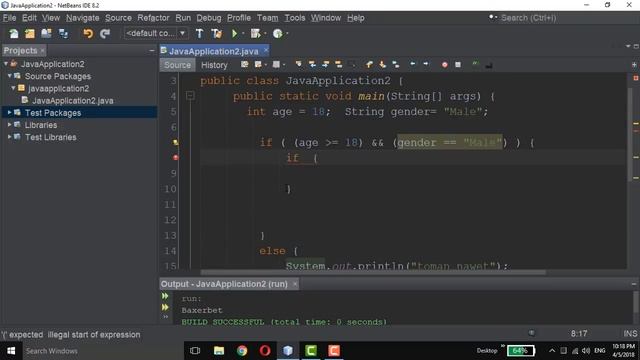The image size is (640, 360).
Task: Click the lightbulb hint glyph on line 7
Action: pos(176,142)
